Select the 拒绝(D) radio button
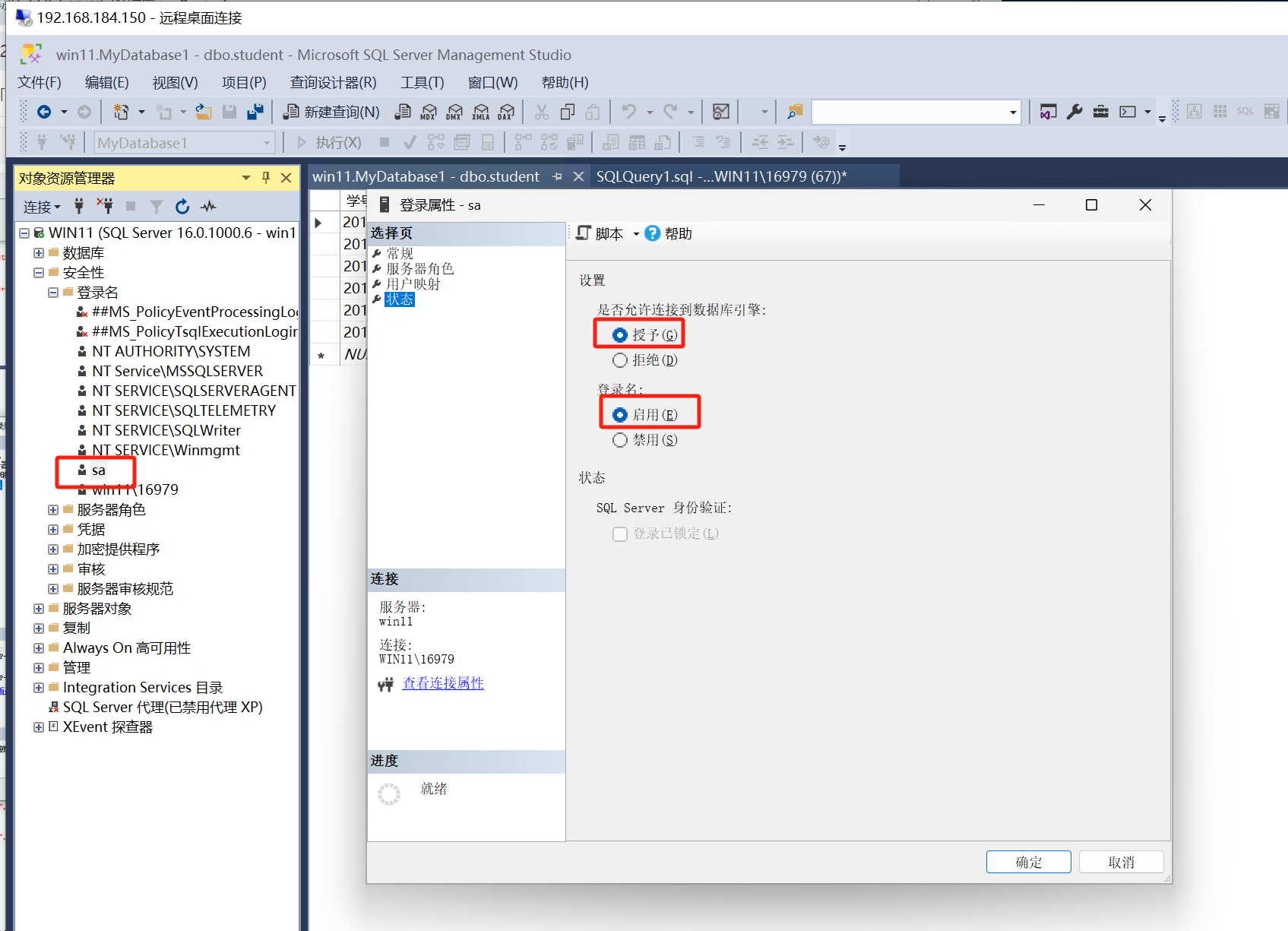Image resolution: width=1288 pixels, height=931 pixels. coord(620,359)
